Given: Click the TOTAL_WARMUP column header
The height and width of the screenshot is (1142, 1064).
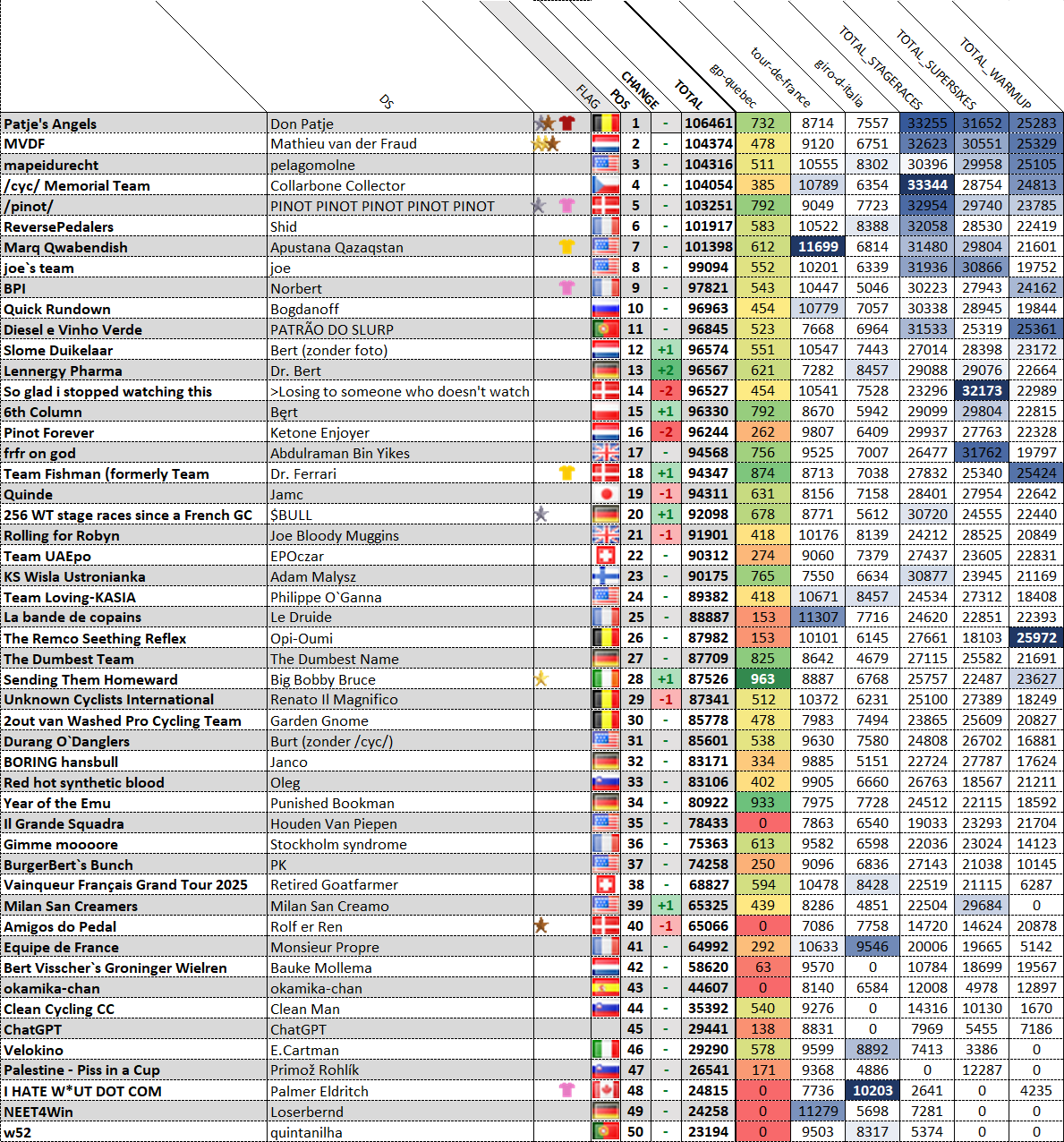Looking at the screenshot, I should [995, 72].
